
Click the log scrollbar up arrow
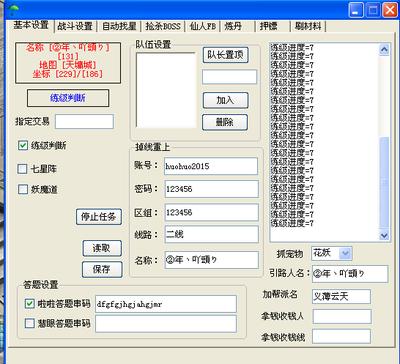[x=384, y=50]
